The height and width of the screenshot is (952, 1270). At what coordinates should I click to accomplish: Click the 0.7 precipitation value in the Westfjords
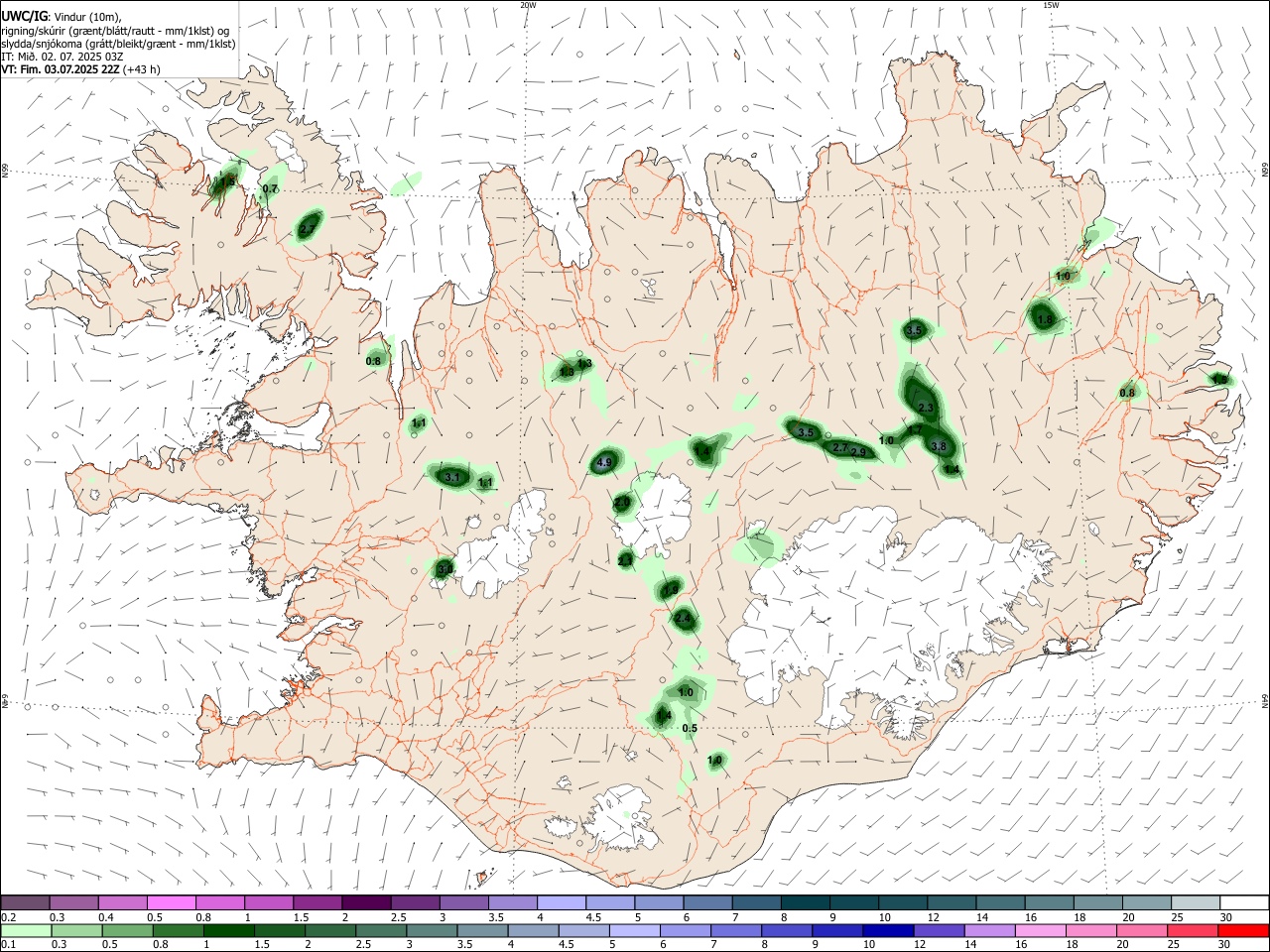point(269,189)
